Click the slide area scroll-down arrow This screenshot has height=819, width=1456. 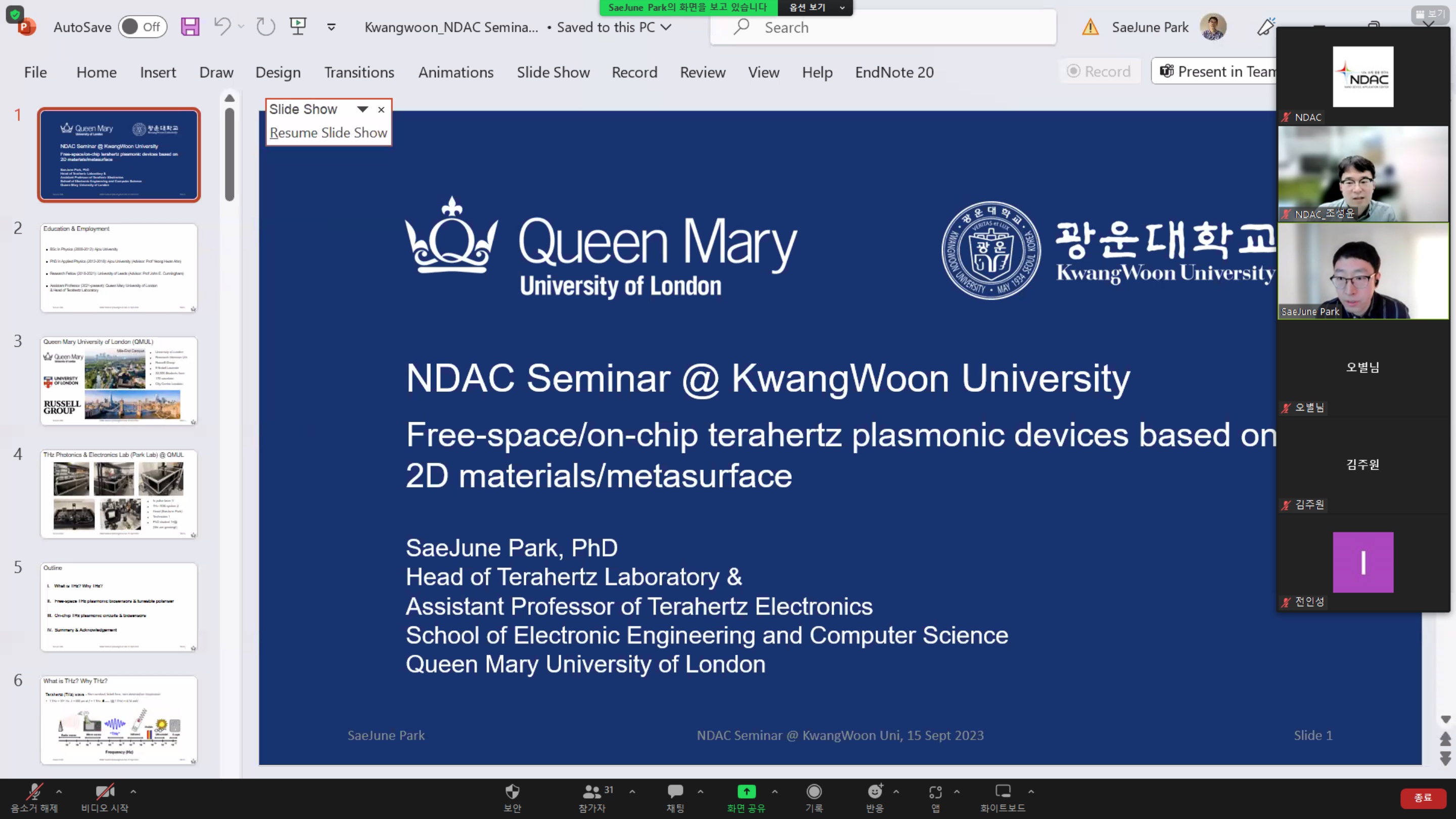(1445, 719)
